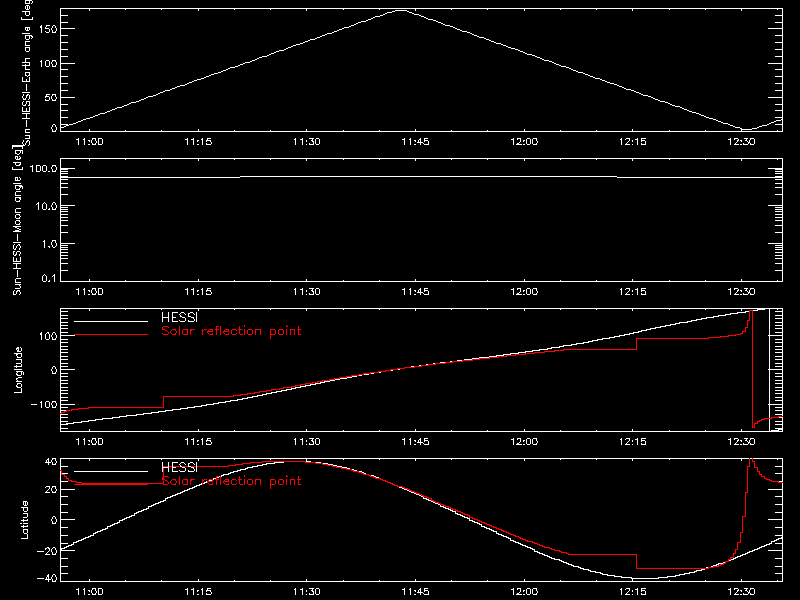
Task: Click the 11:45 tick under the Longitude plot
Action: point(415,442)
